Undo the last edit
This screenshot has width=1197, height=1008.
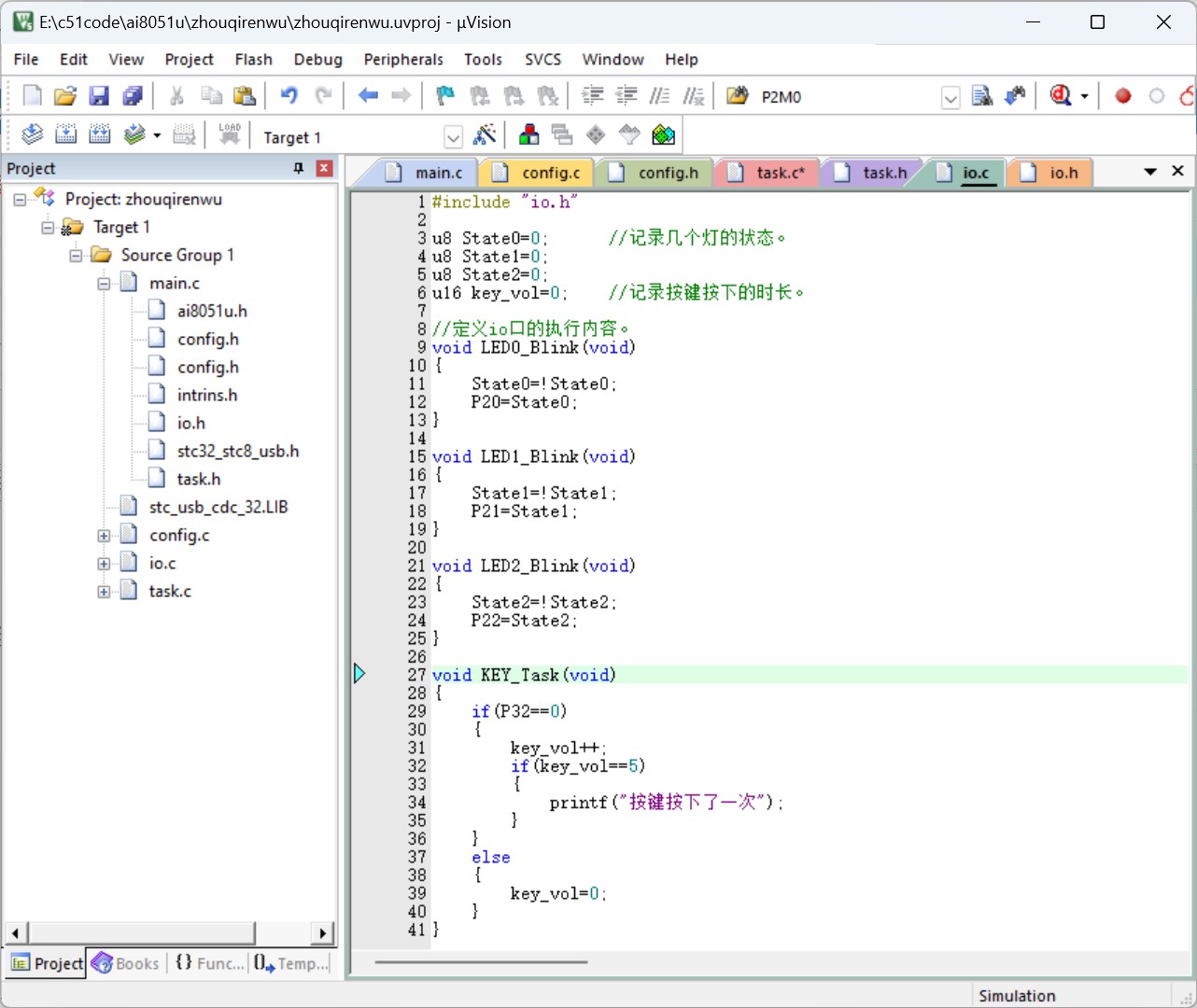coord(289,96)
